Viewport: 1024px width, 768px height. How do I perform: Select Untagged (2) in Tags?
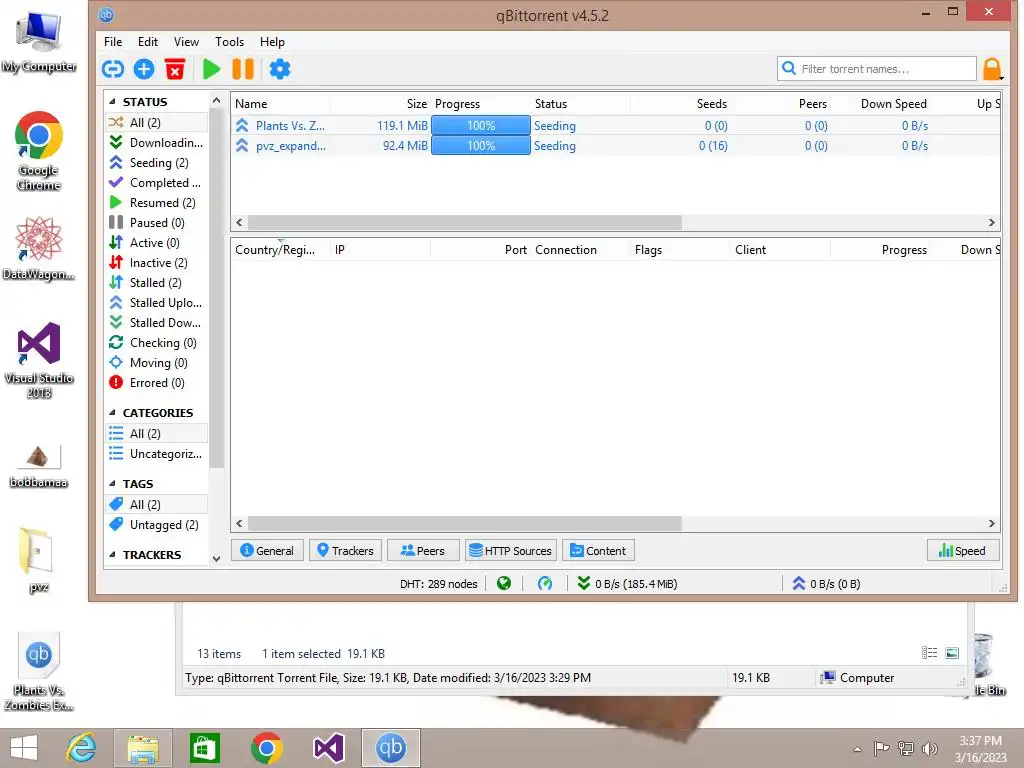point(156,525)
